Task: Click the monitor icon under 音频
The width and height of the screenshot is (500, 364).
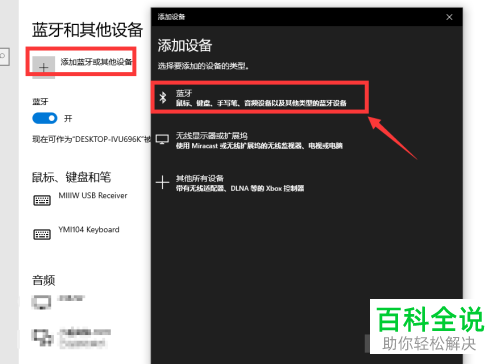Action: click(41, 302)
